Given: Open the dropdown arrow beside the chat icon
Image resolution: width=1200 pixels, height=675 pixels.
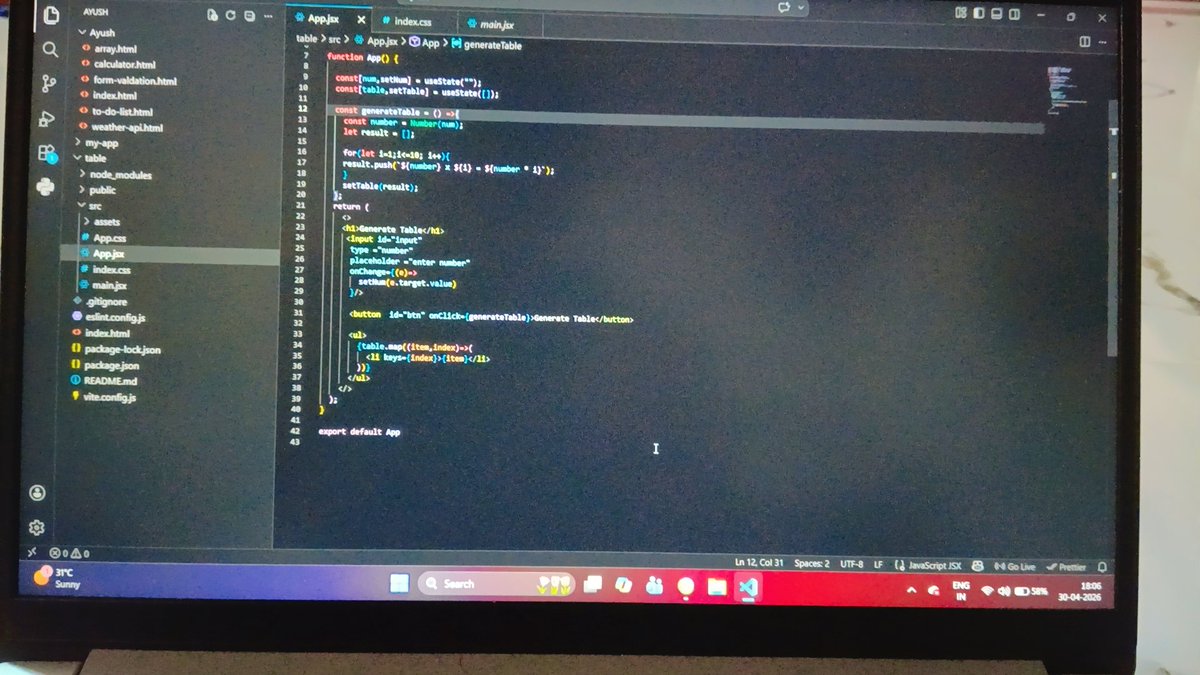Looking at the screenshot, I should (x=803, y=10).
